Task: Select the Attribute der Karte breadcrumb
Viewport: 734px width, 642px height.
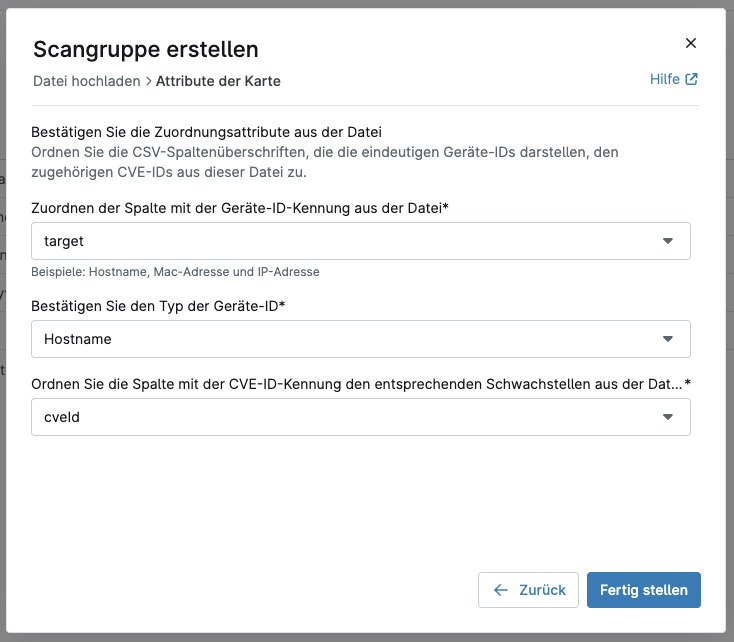Action: coord(218,81)
